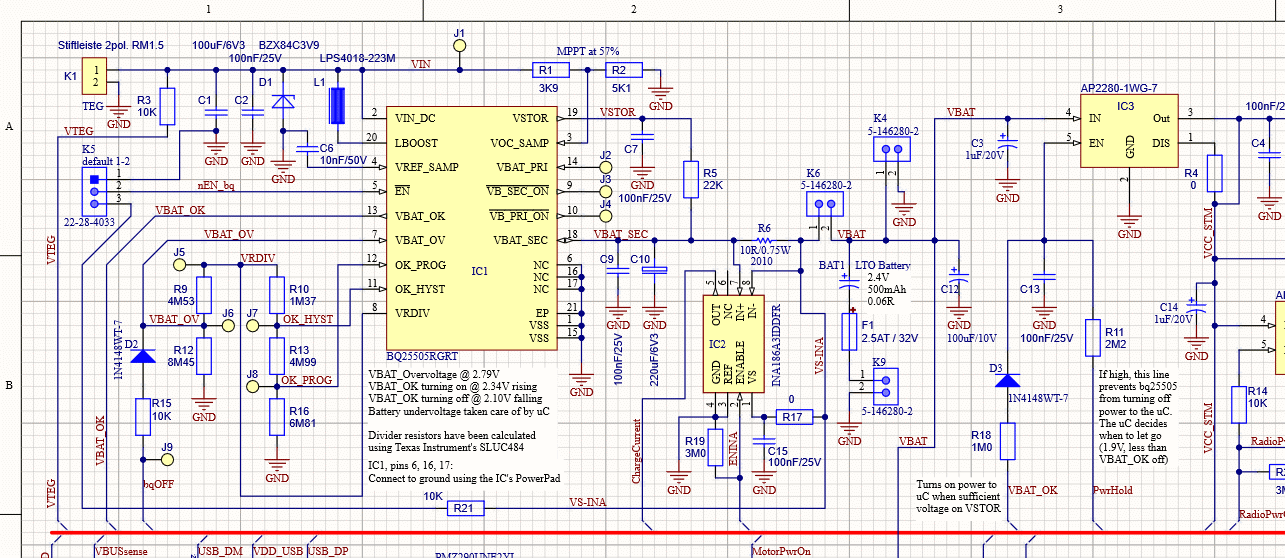1285x558 pixels.
Task: Select resistor R16 6M81
Action: coord(276,415)
